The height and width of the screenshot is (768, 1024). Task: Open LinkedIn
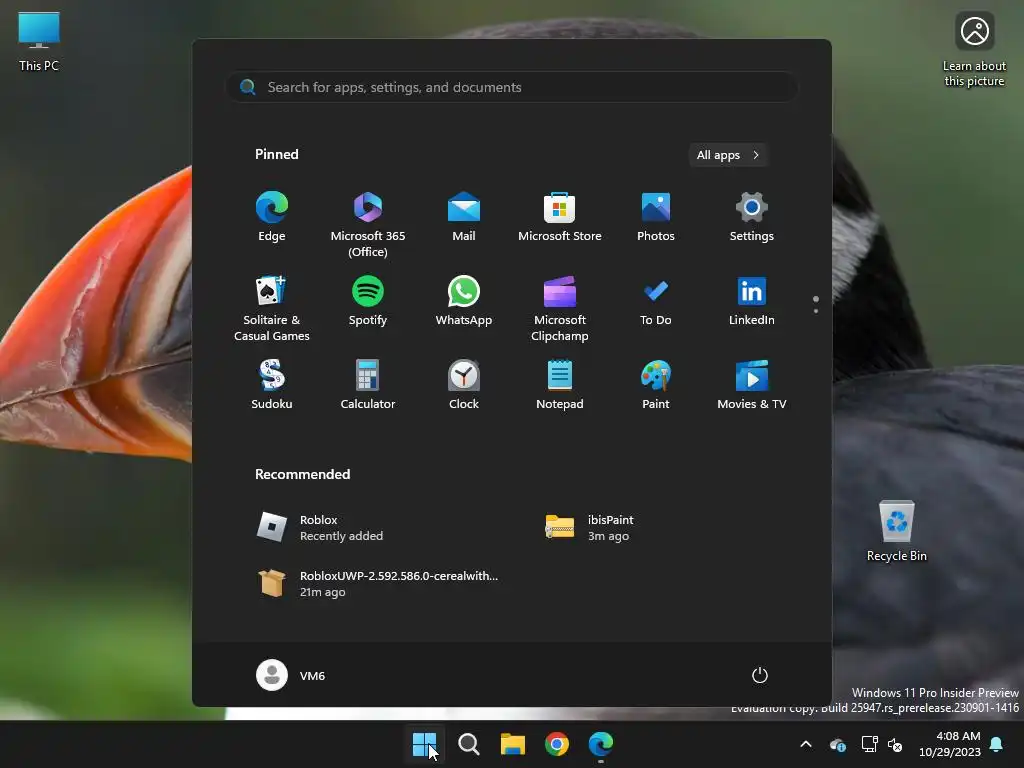[752, 302]
